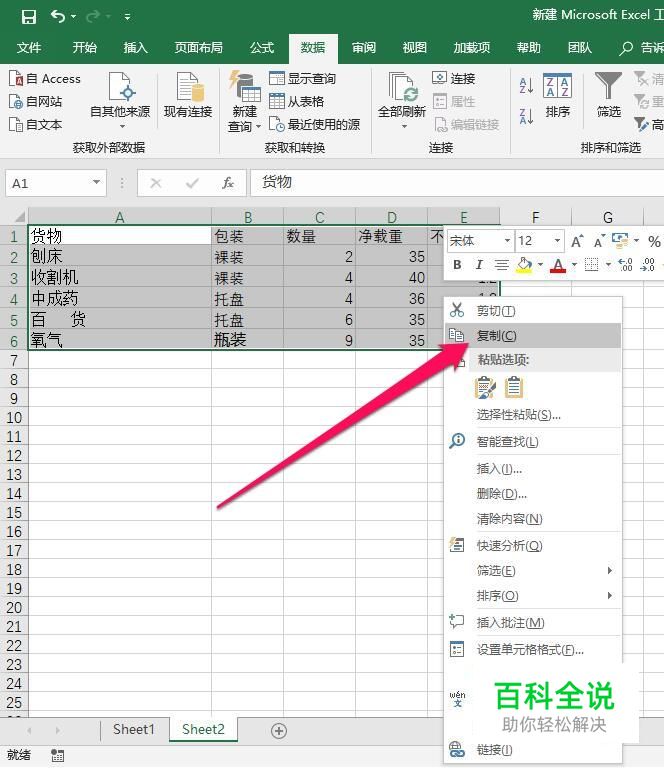664x768 pixels.
Task: Click decrease decimal icon
Action: click(647, 265)
